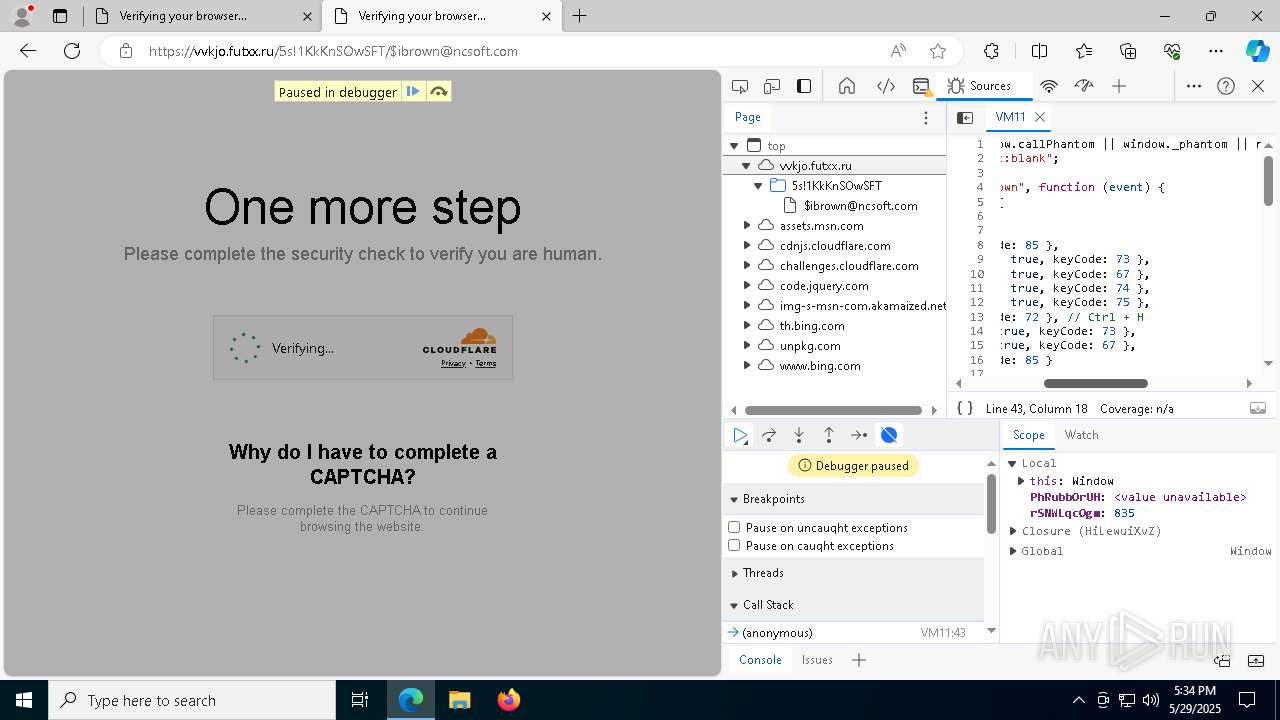1280x720 pixels.
Task: Close the VM11 file tab
Action: [x=1040, y=117]
